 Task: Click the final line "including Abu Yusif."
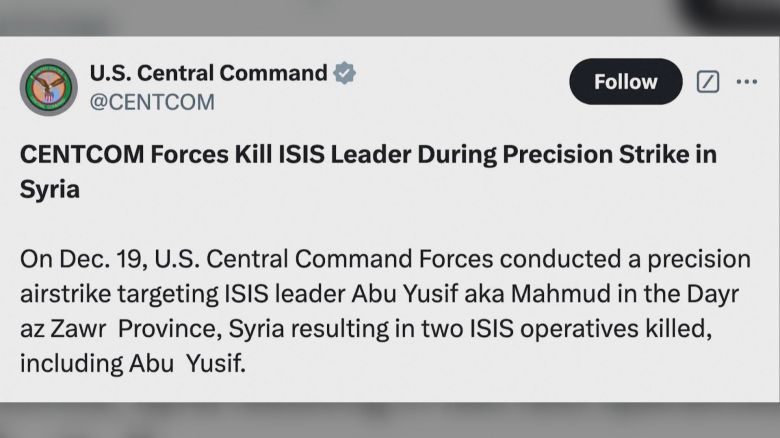pos(132,362)
